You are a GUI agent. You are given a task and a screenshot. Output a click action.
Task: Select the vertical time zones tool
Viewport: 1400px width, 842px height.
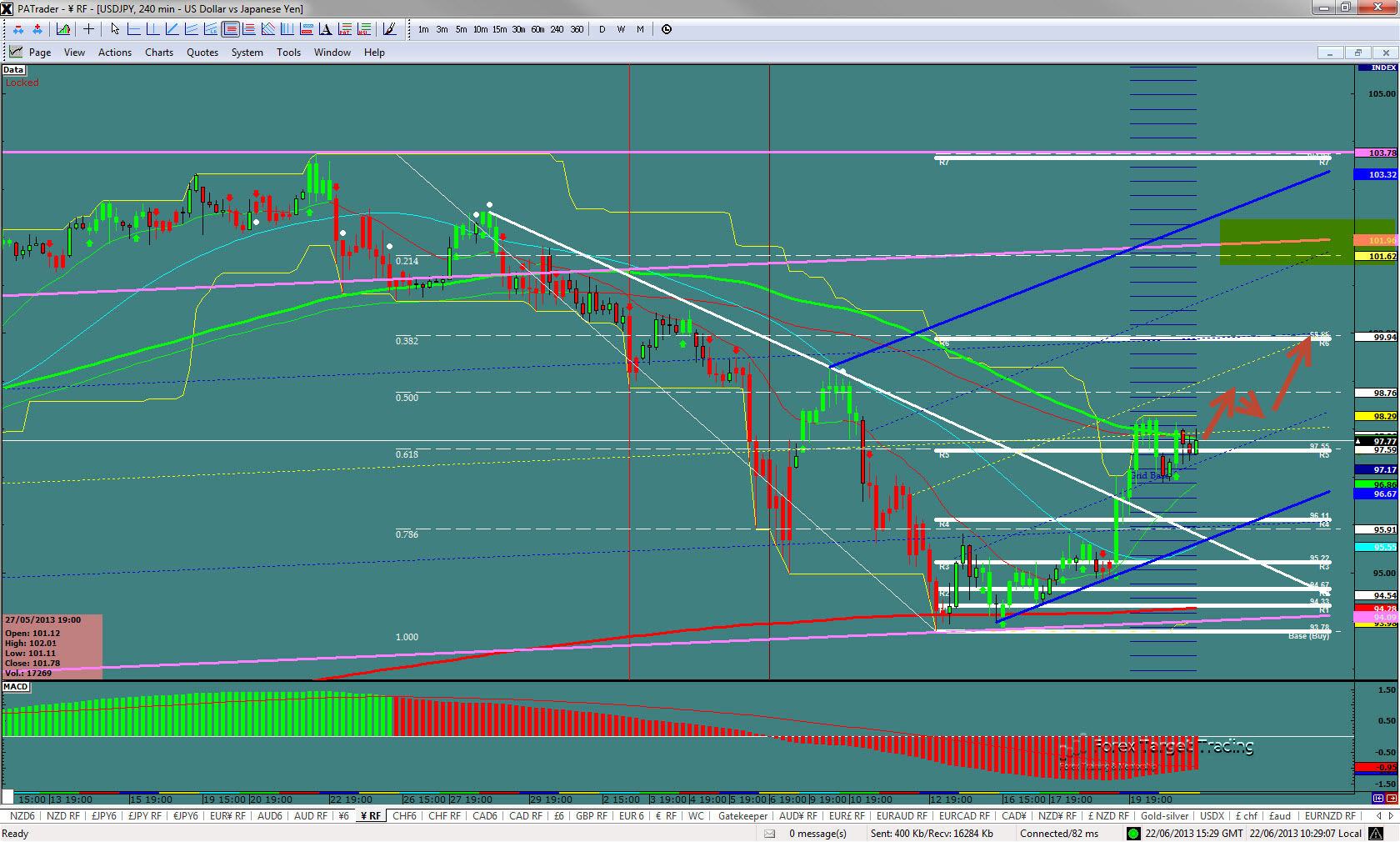(287, 29)
